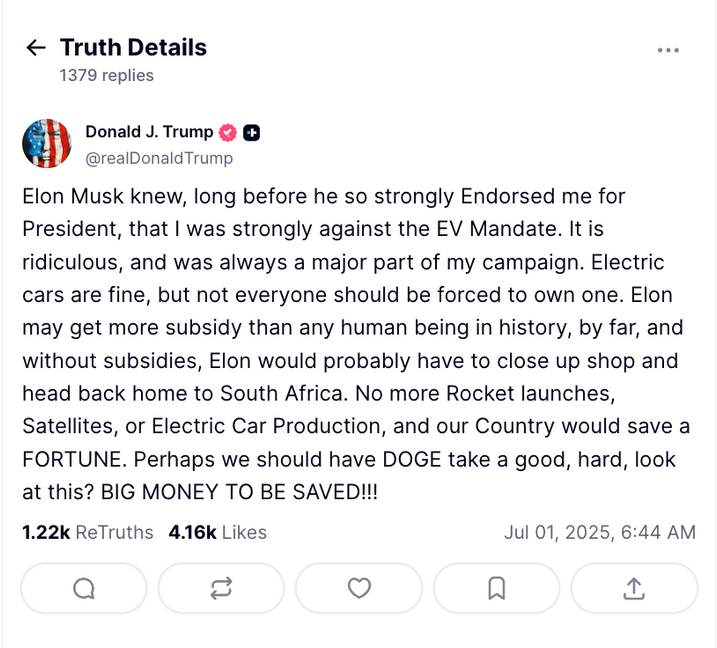This screenshot has height=648, width=717.
Task: ReTruth the post with the arrows icon
Action: [221, 589]
